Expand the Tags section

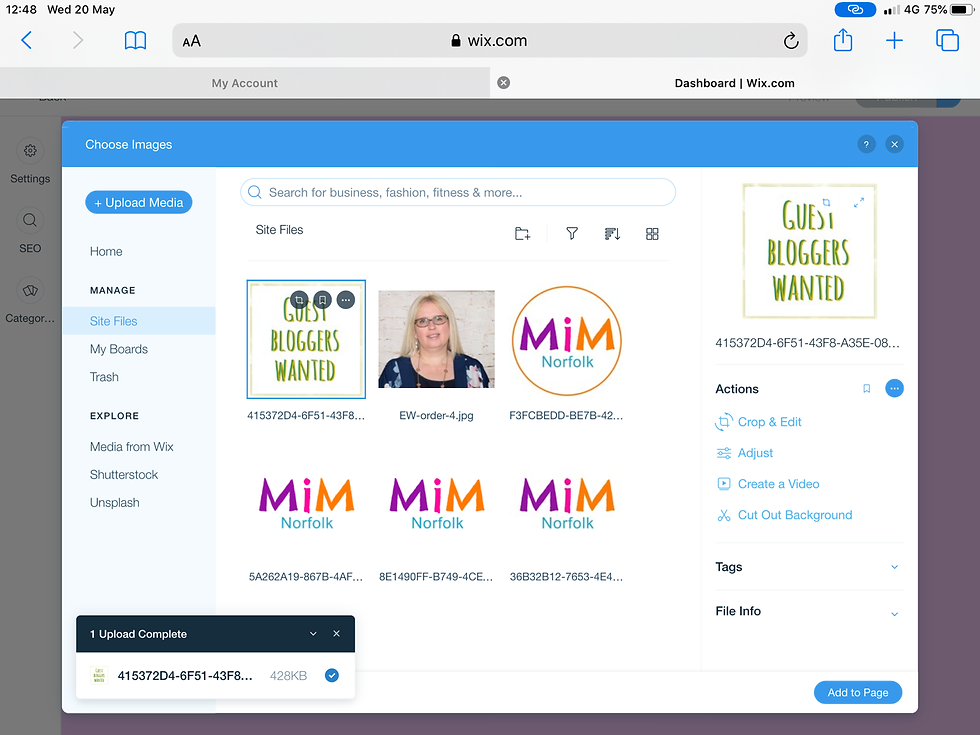click(x=809, y=567)
